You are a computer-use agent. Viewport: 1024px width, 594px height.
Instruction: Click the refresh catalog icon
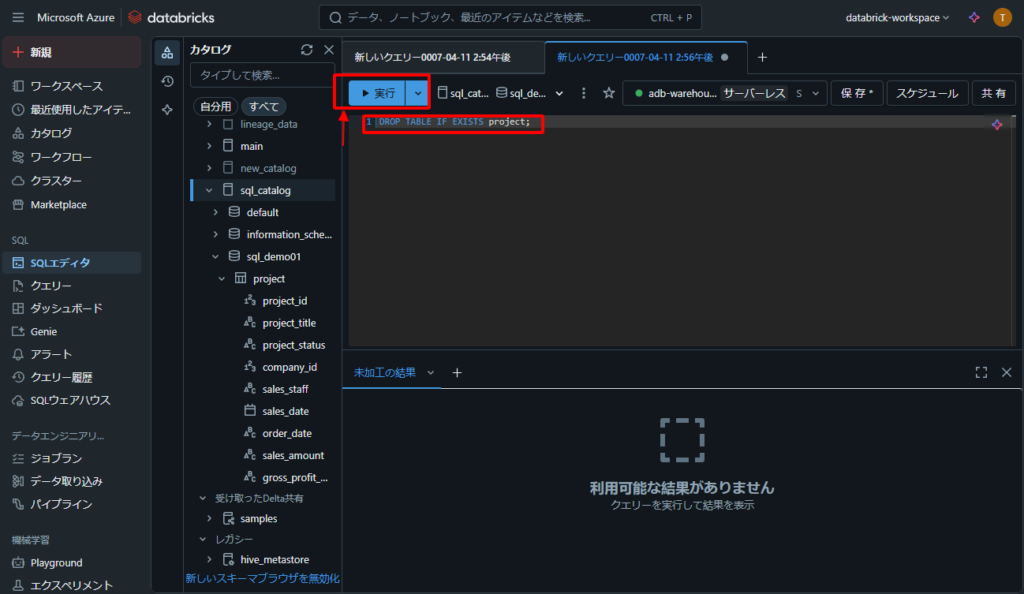[307, 50]
